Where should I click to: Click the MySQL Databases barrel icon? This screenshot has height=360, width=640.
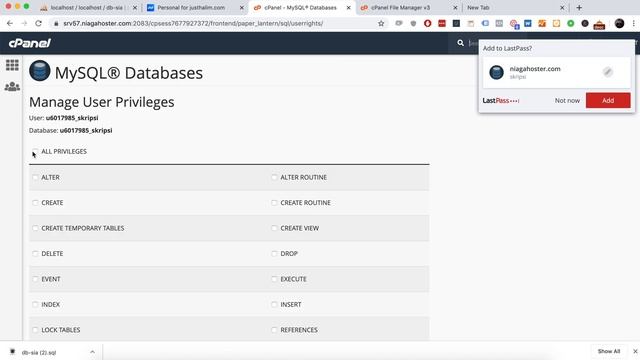[40, 71]
